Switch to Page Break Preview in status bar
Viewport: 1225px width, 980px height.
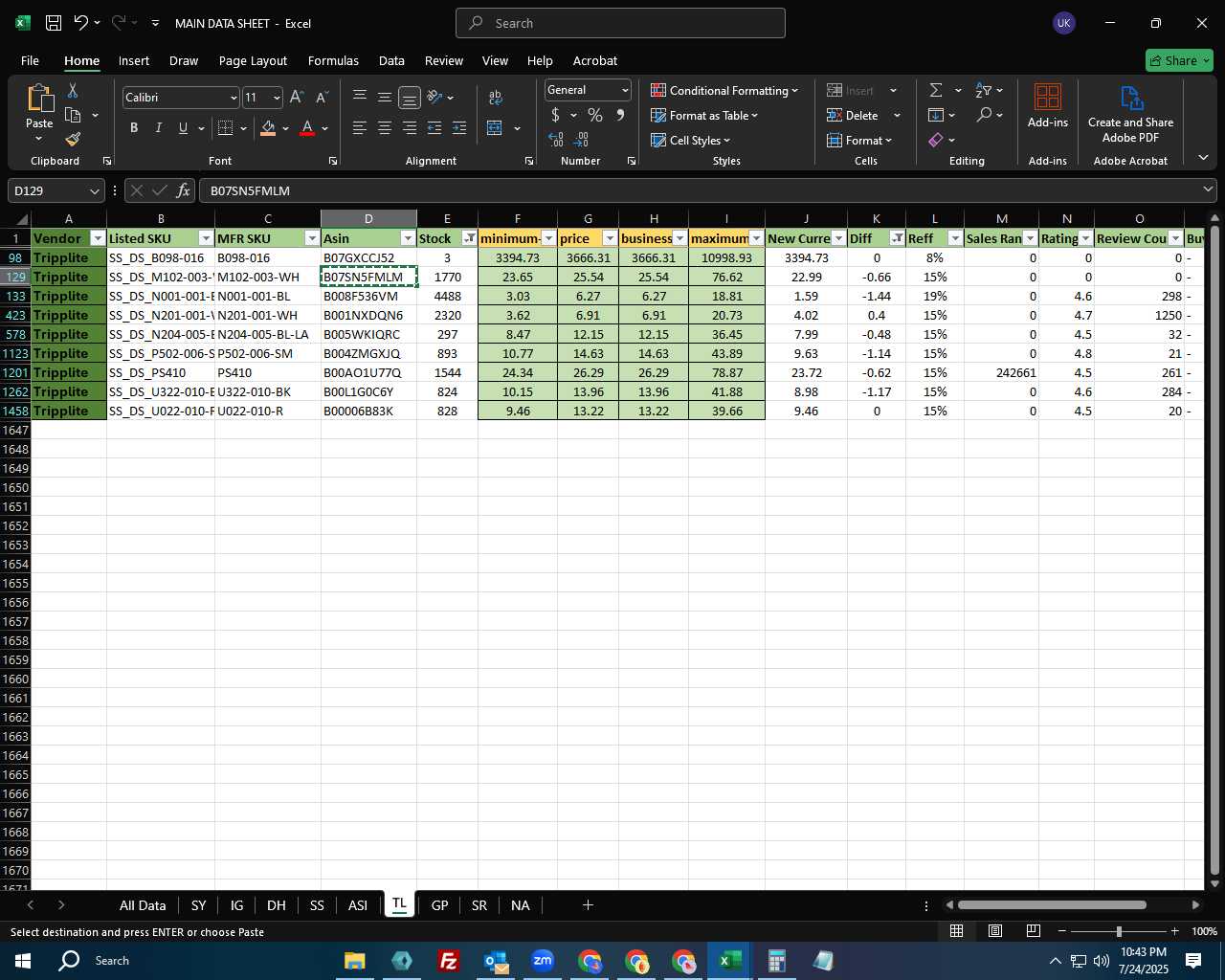click(x=1033, y=931)
